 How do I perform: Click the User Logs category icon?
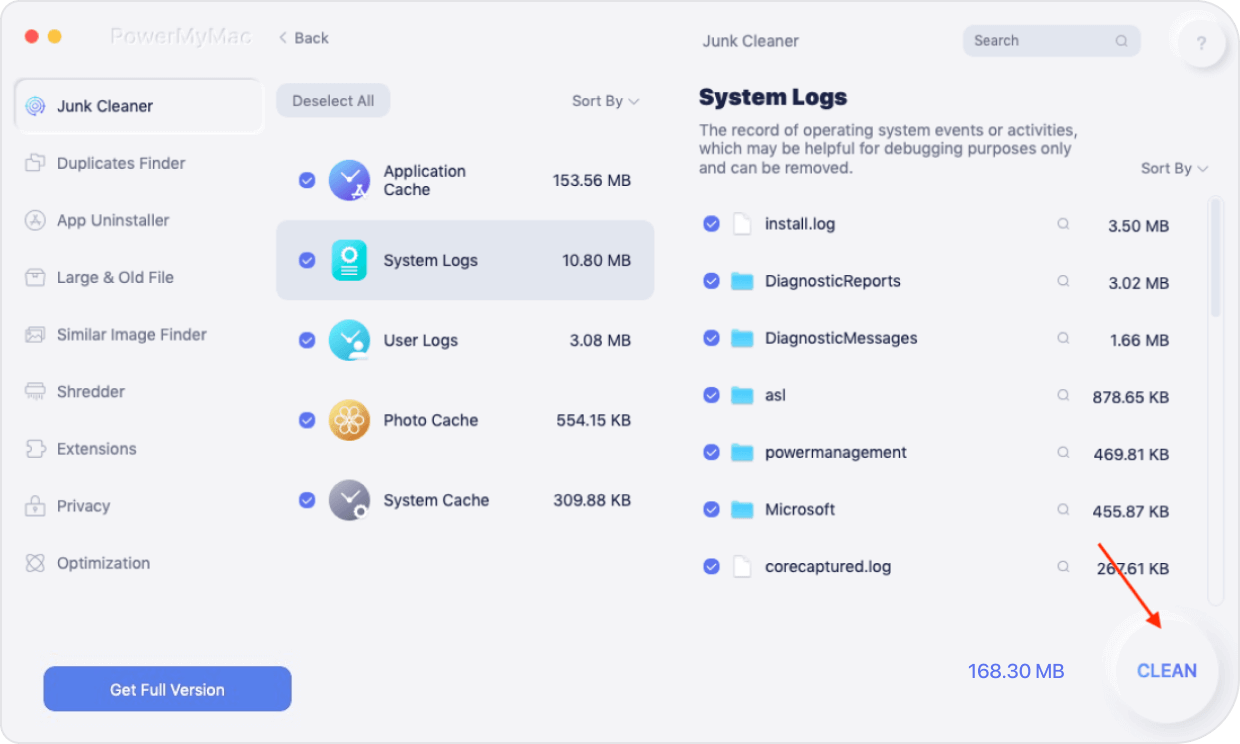click(349, 340)
